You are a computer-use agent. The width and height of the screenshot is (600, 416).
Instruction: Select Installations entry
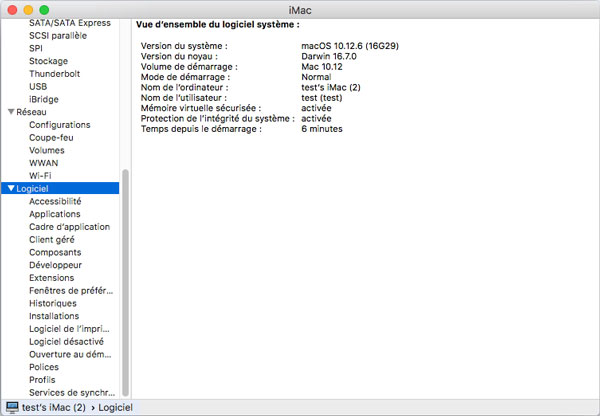point(54,316)
